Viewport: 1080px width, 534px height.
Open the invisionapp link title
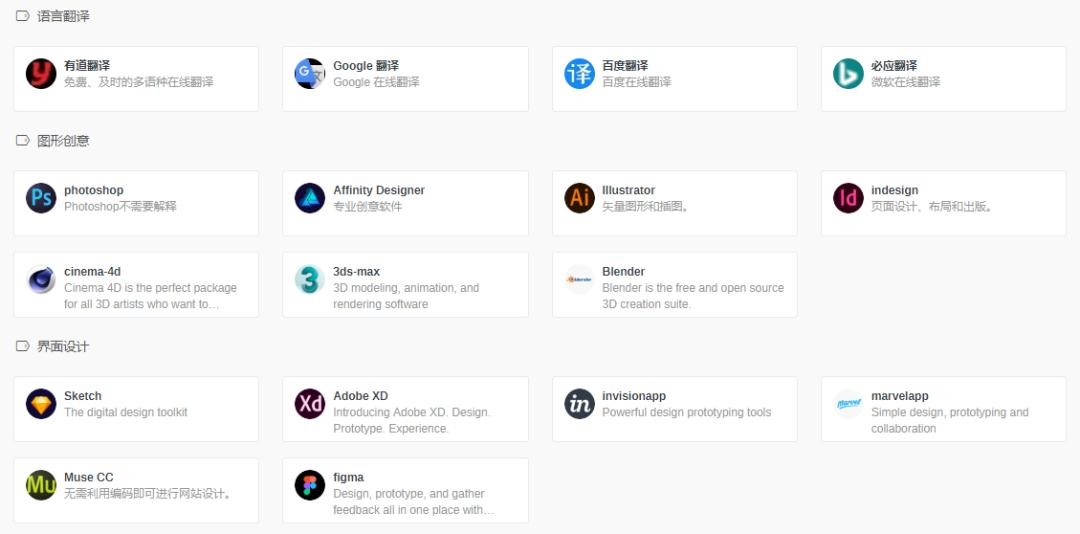click(x=633, y=396)
